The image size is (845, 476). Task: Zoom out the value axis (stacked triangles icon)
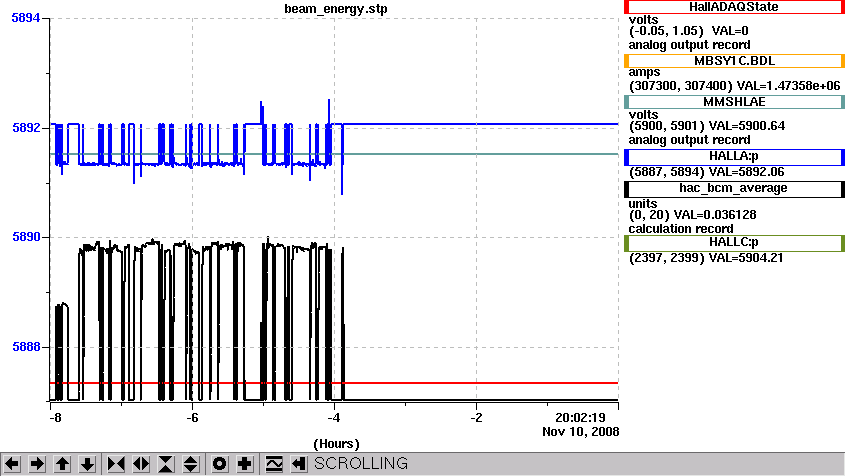191,464
